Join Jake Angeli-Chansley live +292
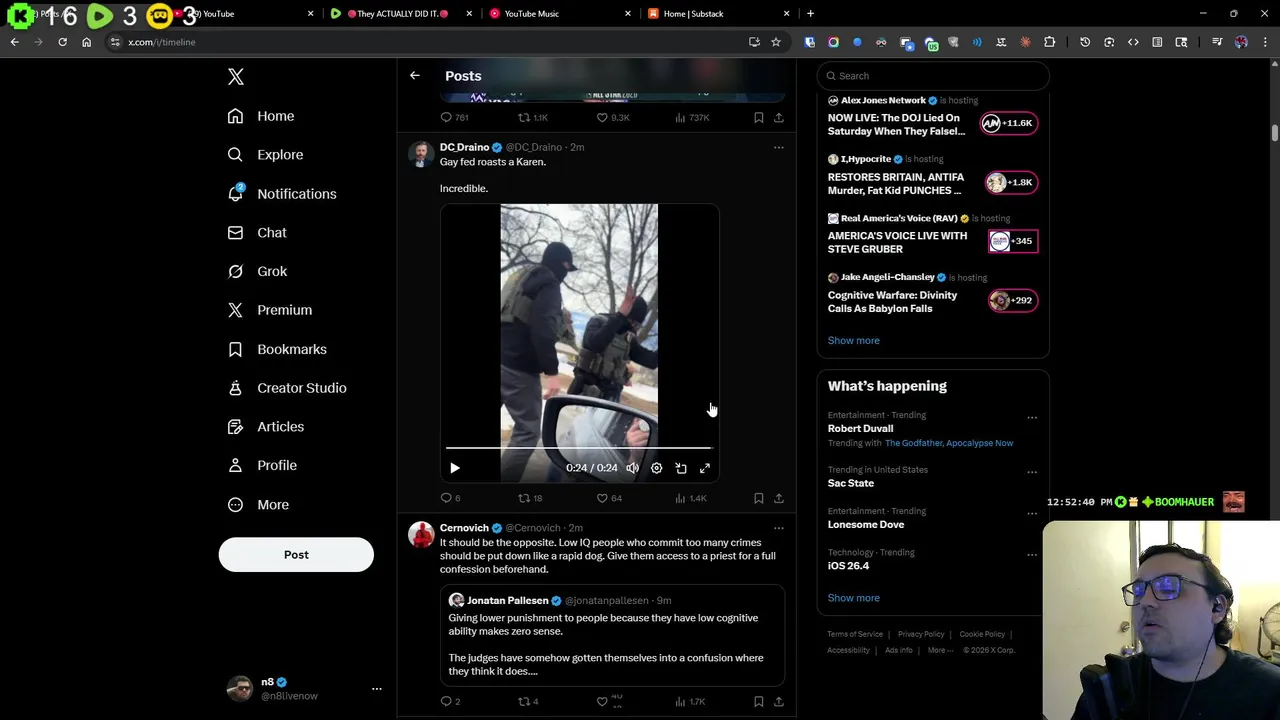The image size is (1280, 720). tap(1013, 300)
